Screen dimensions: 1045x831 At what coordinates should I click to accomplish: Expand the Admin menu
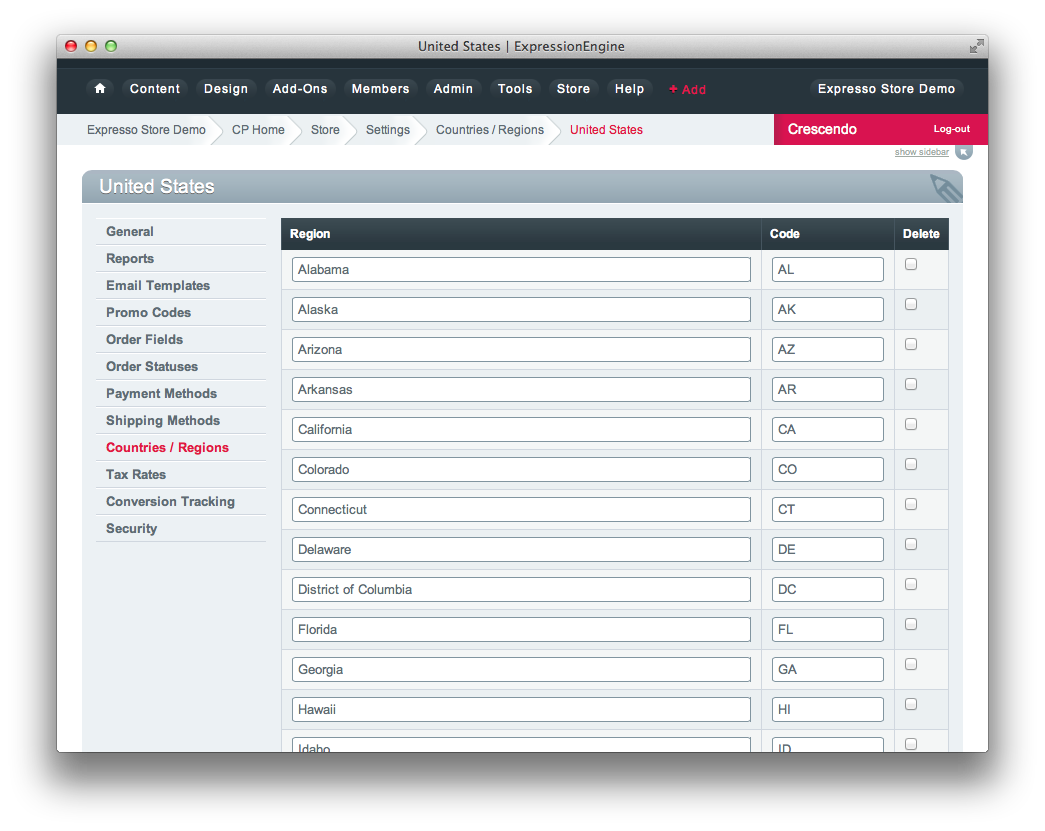[x=453, y=89]
